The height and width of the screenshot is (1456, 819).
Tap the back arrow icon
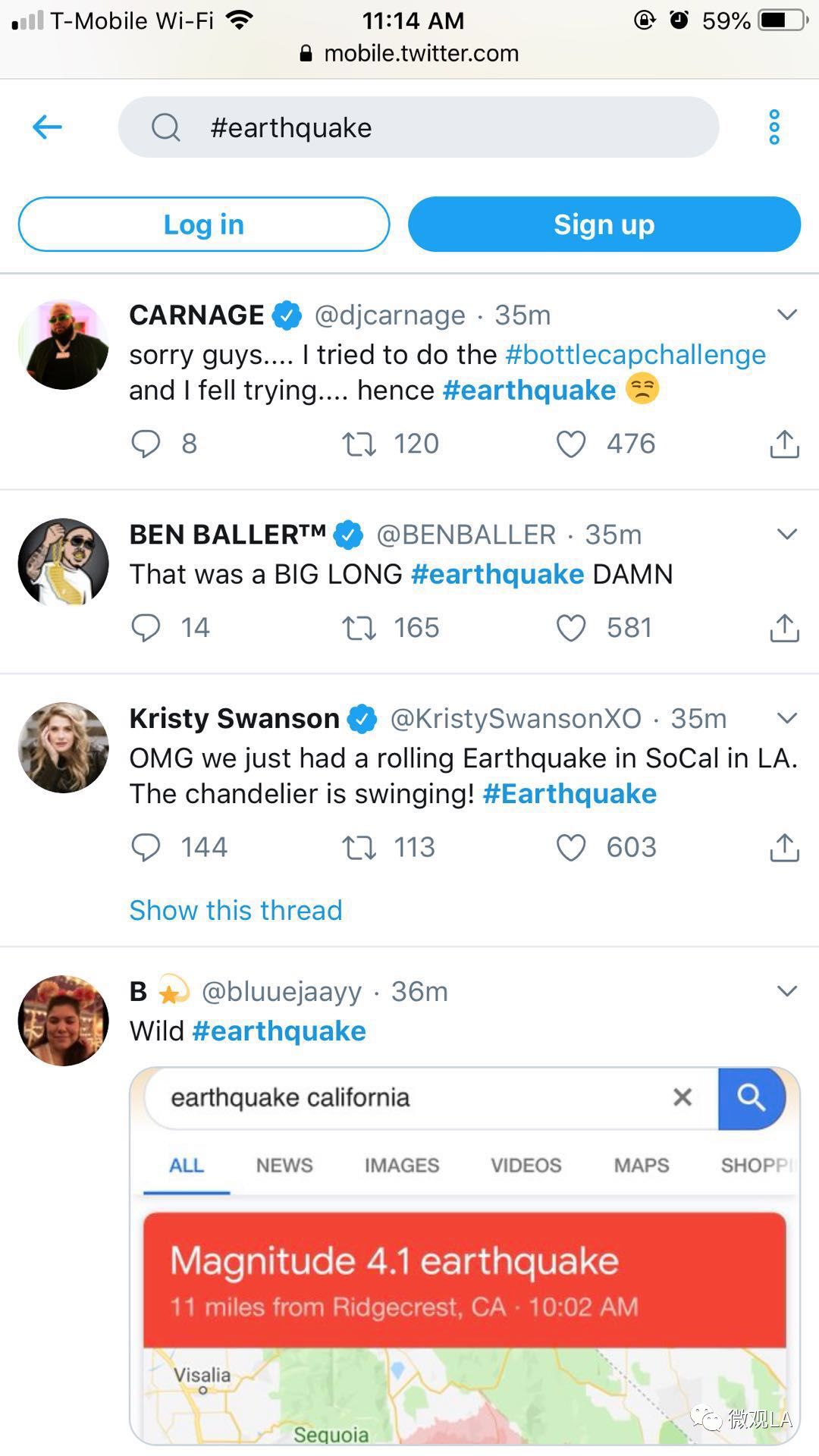click(x=47, y=127)
